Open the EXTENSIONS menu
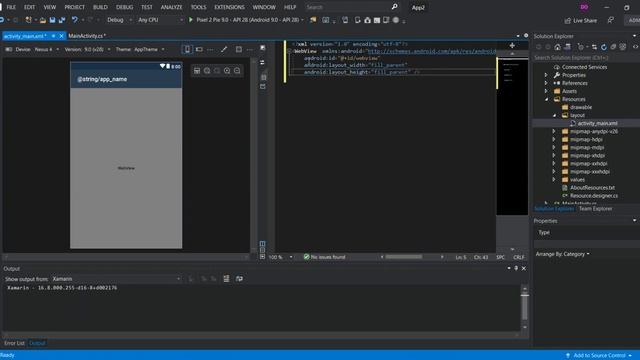The height and width of the screenshot is (360, 640). [x=229, y=7]
